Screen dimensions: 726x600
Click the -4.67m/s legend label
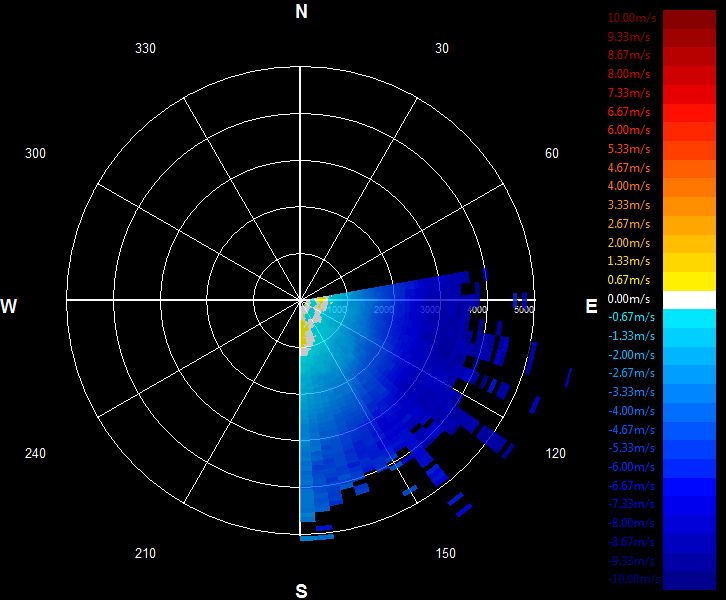click(631, 430)
